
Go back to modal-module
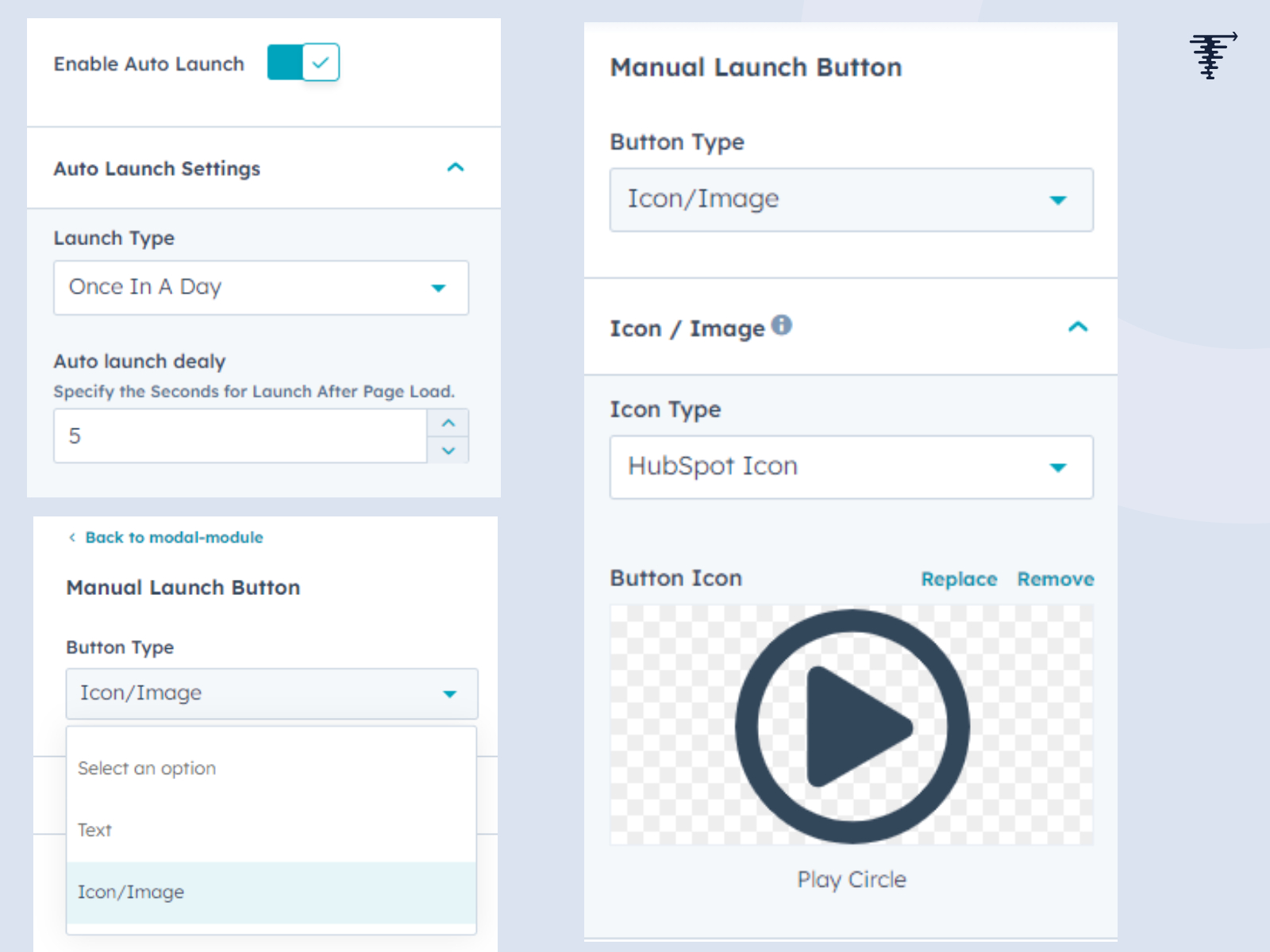174,537
